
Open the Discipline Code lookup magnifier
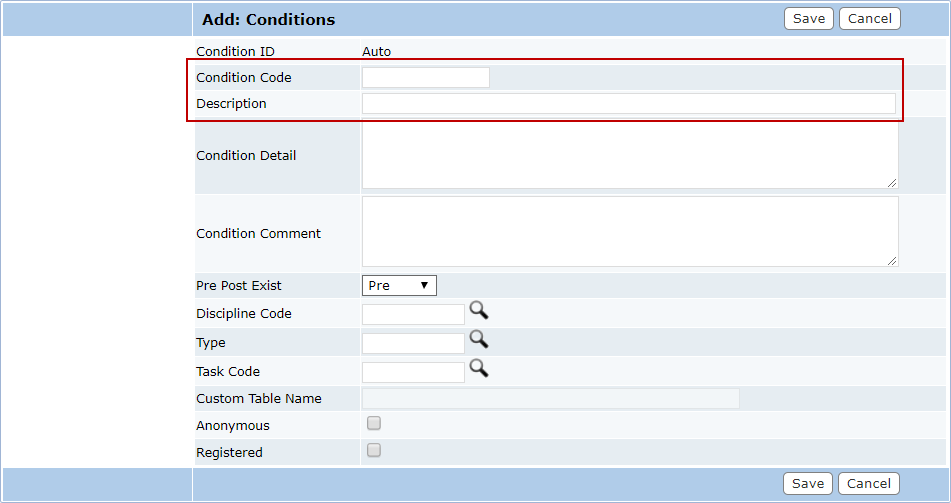479,311
